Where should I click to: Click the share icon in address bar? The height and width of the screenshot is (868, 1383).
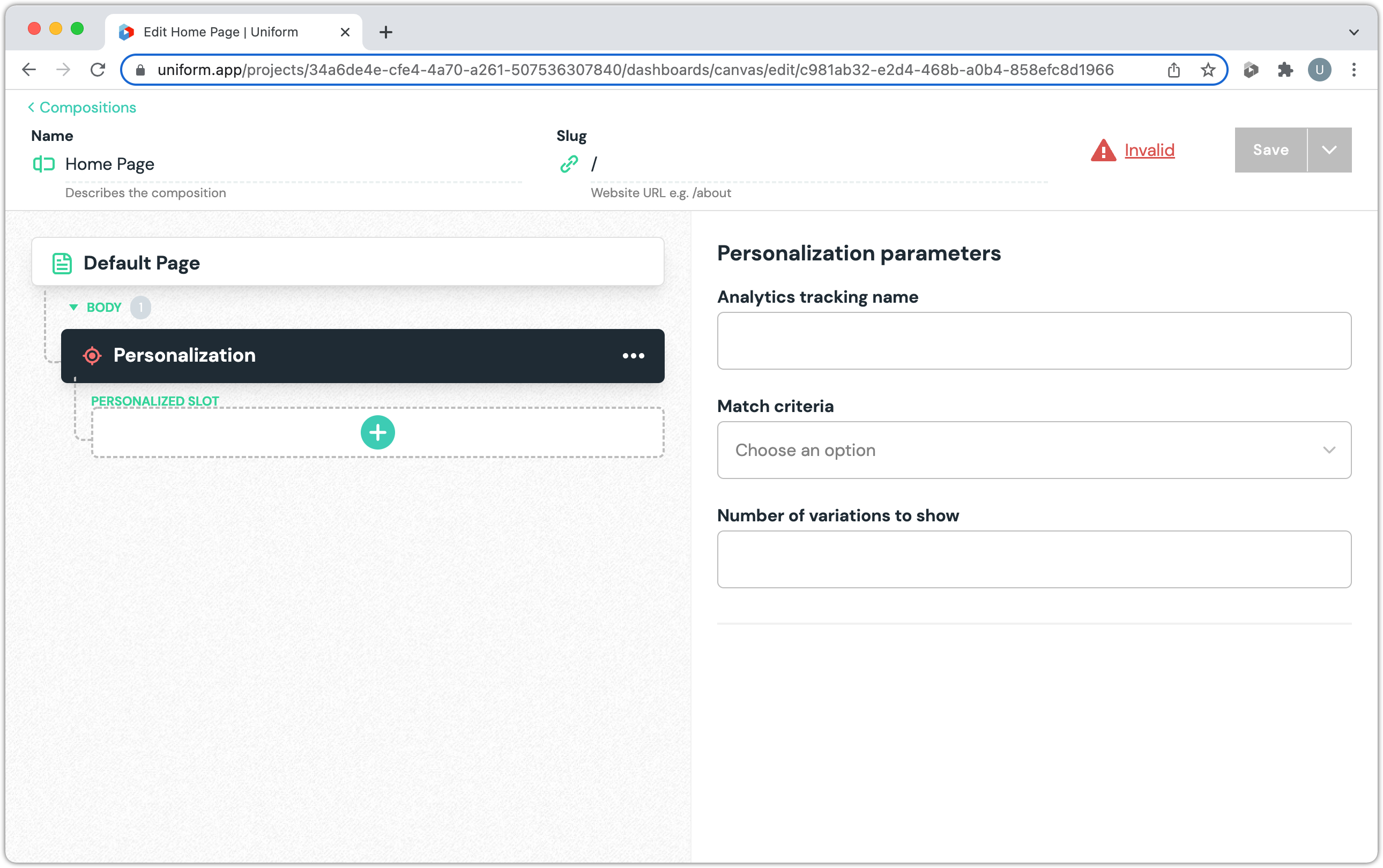[1173, 70]
